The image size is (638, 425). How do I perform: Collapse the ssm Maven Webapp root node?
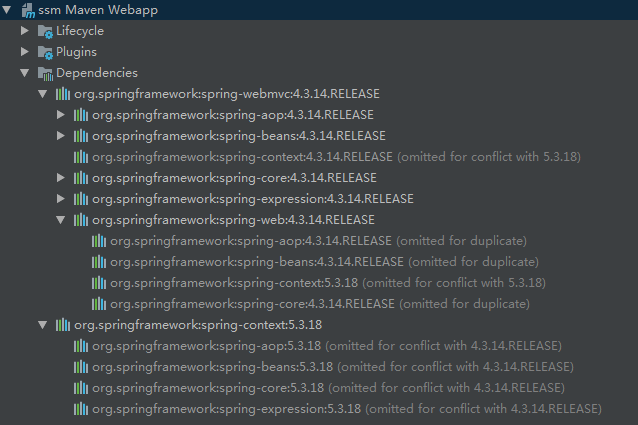tap(8, 10)
